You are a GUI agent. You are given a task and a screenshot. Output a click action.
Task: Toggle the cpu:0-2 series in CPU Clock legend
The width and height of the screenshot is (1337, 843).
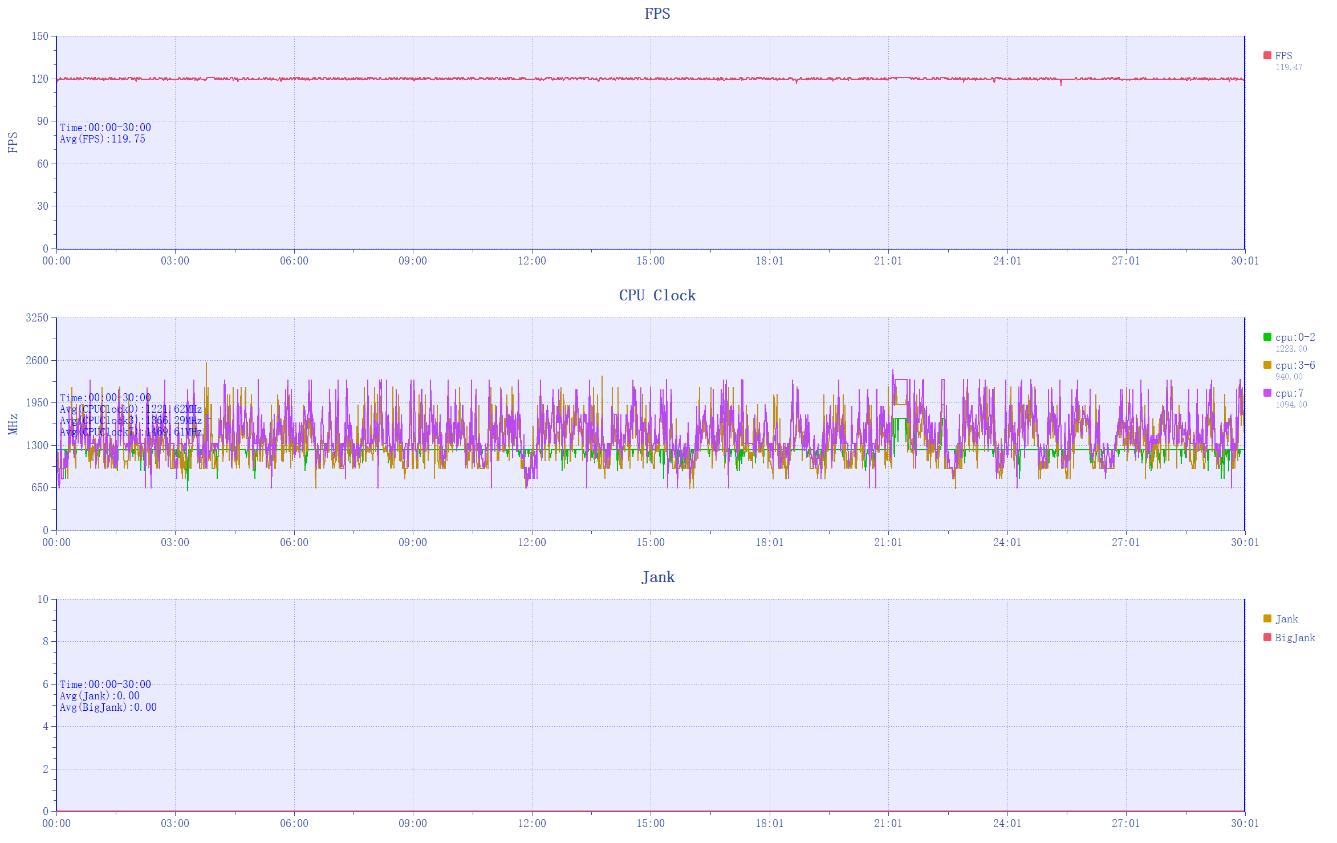pyautogui.click(x=1289, y=338)
